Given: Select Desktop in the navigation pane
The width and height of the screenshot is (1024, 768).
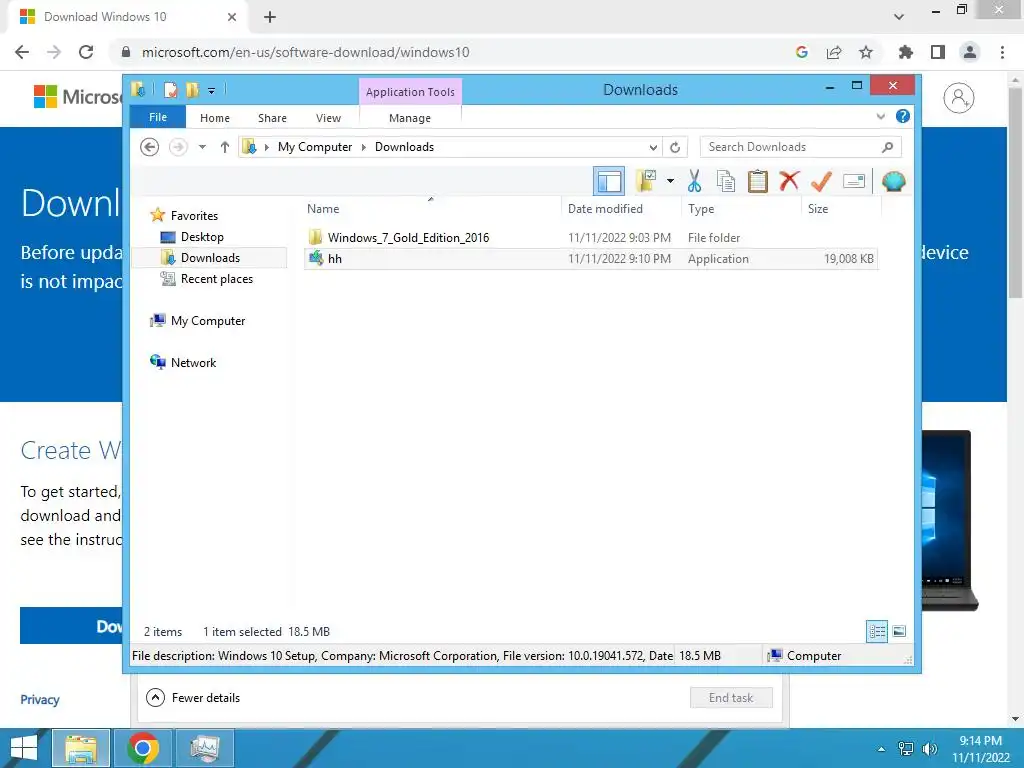Looking at the screenshot, I should point(202,236).
